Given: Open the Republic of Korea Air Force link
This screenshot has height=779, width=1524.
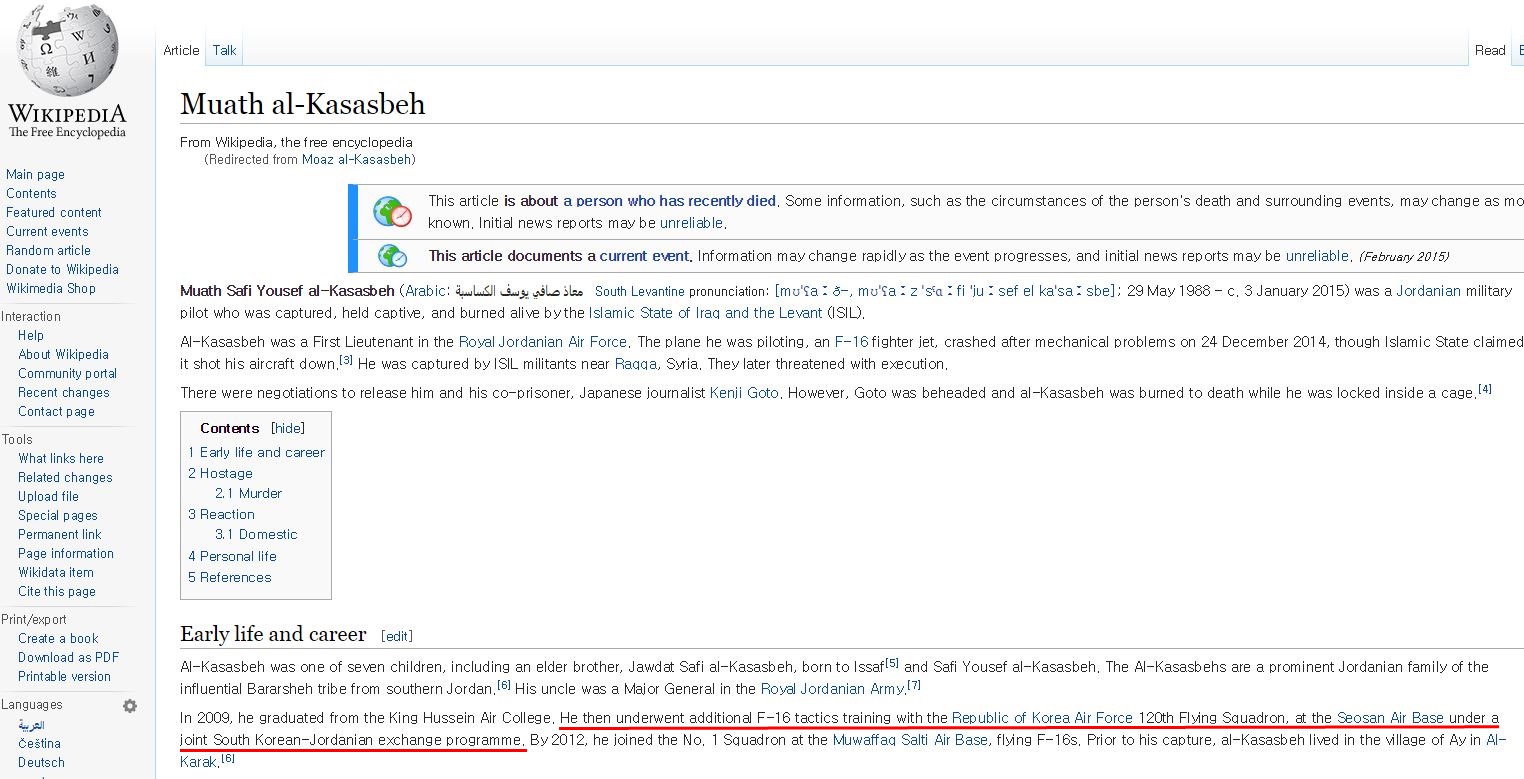Looking at the screenshot, I should (1042, 717).
